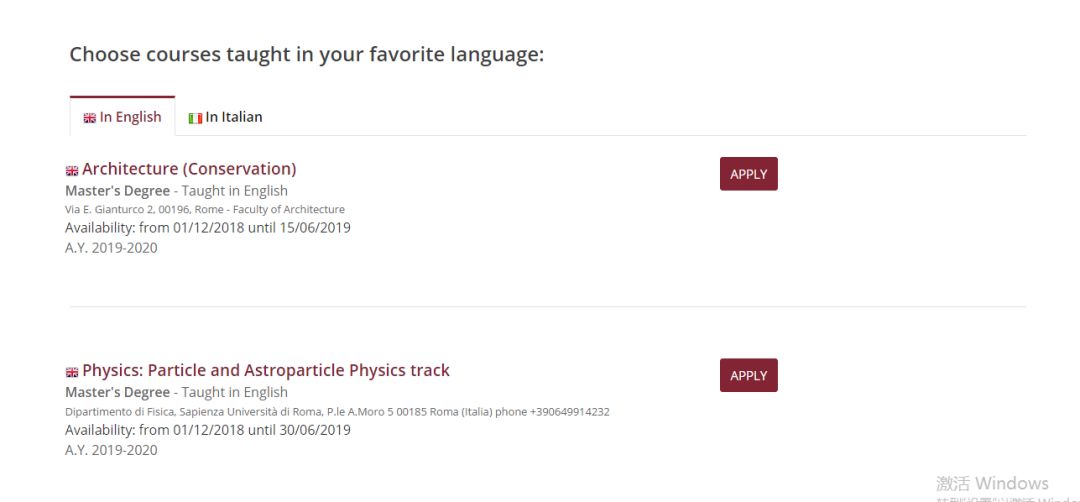Viewport: 1080px width, 502px height.
Task: Click the availability dates ending 30/06/2019
Action: pos(208,430)
